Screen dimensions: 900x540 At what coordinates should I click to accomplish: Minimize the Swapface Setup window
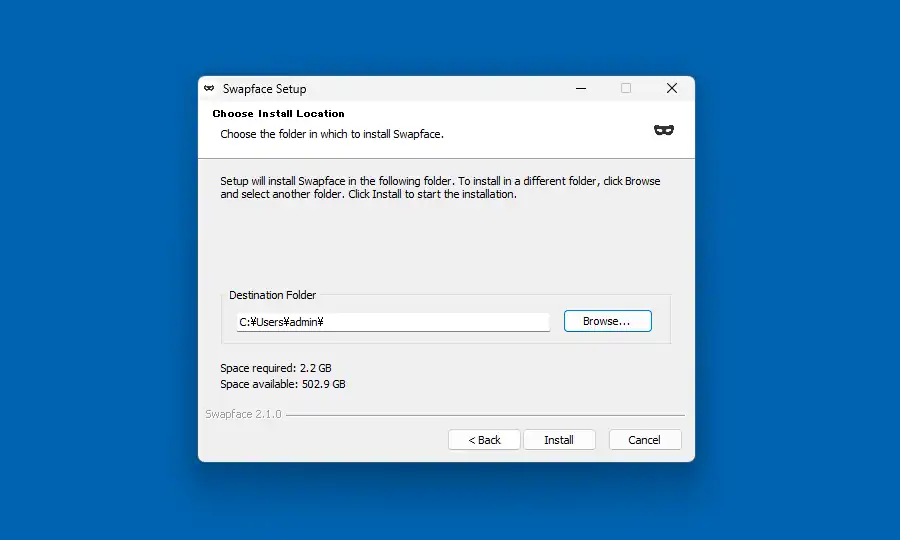[581, 88]
